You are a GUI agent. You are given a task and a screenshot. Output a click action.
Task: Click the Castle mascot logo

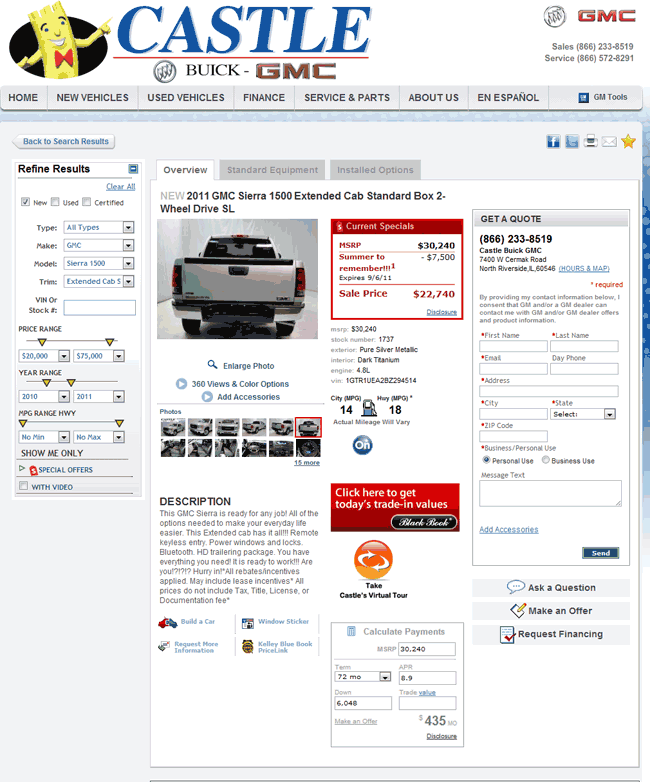(x=60, y=41)
